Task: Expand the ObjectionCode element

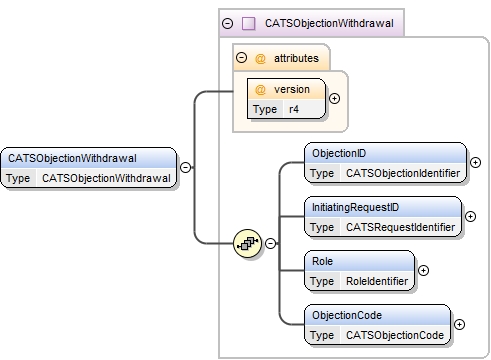Action: click(459, 324)
